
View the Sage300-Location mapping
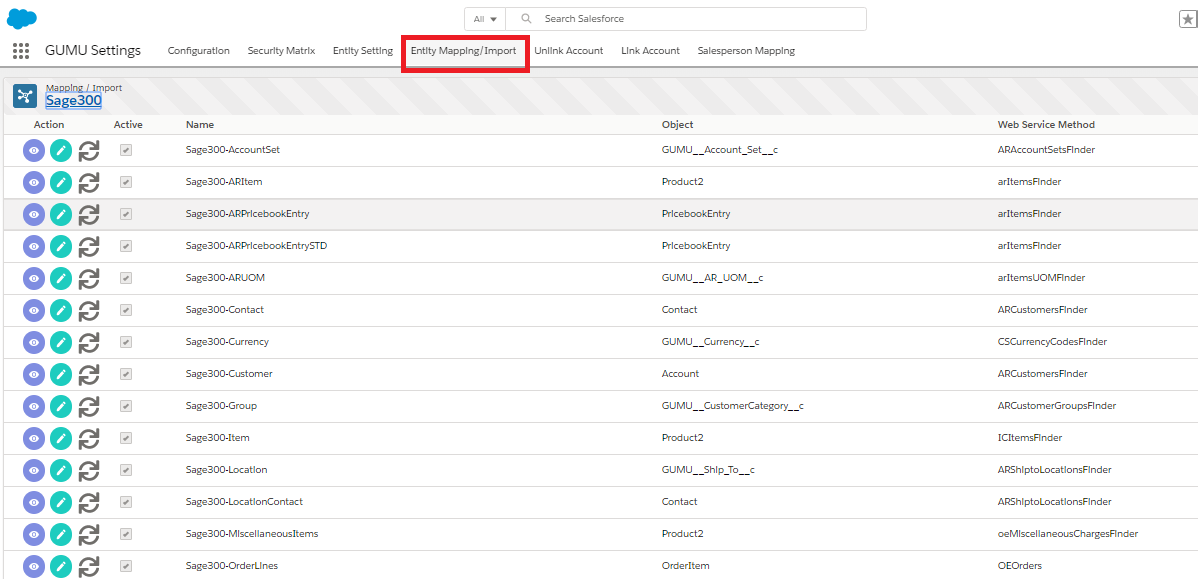(x=34, y=470)
